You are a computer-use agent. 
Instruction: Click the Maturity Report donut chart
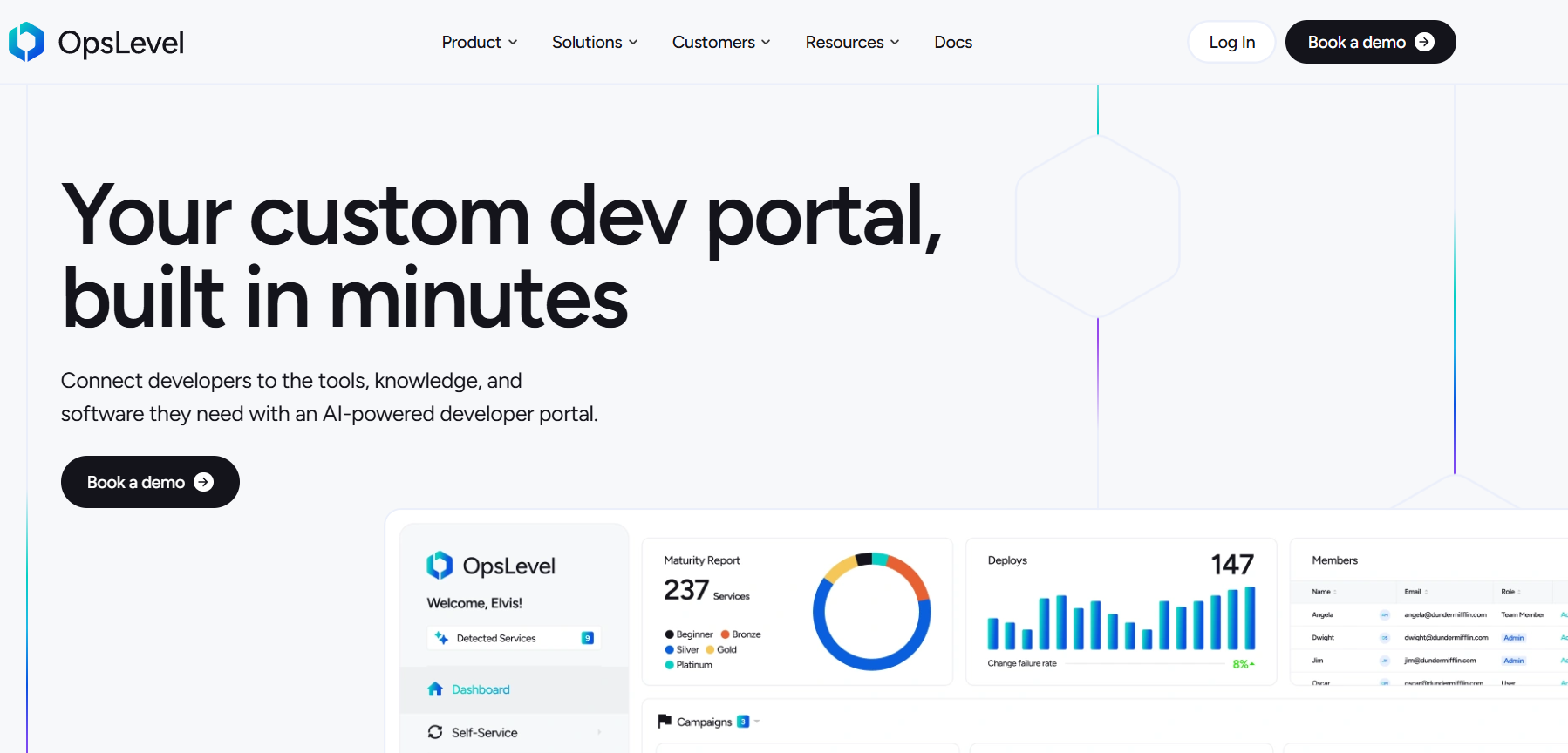871,611
